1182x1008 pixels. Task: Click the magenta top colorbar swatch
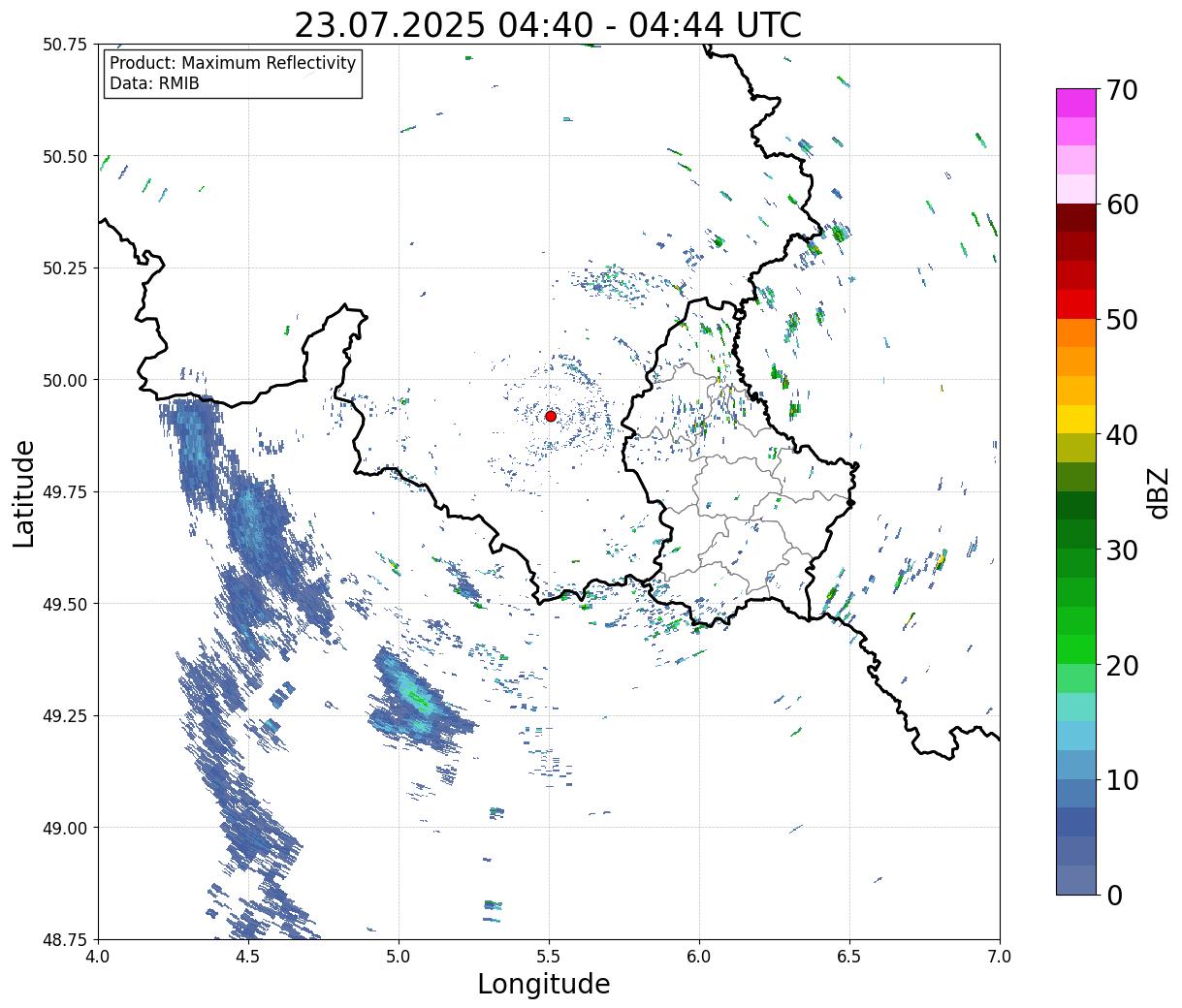pos(1076,103)
